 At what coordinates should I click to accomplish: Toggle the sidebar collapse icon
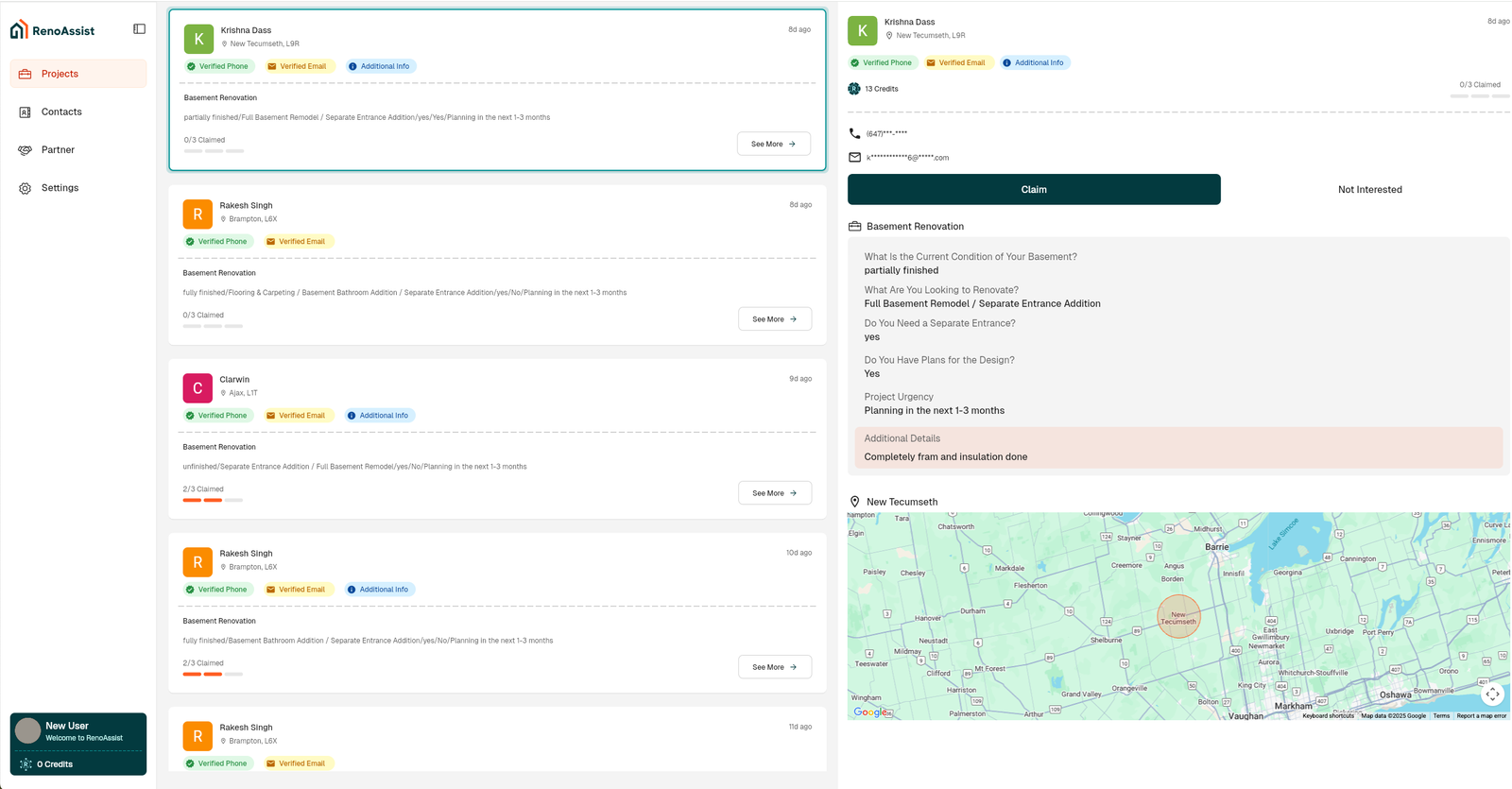[139, 29]
